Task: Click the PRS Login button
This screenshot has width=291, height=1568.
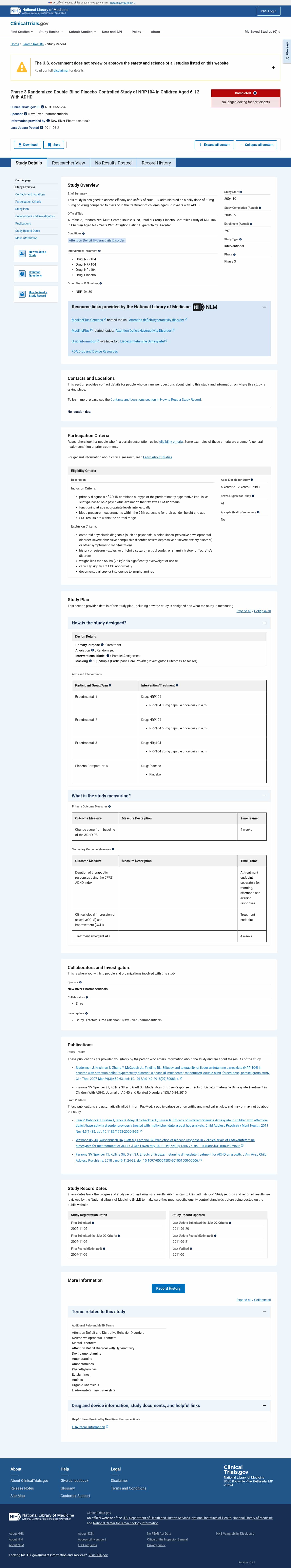Action: click(269, 11)
